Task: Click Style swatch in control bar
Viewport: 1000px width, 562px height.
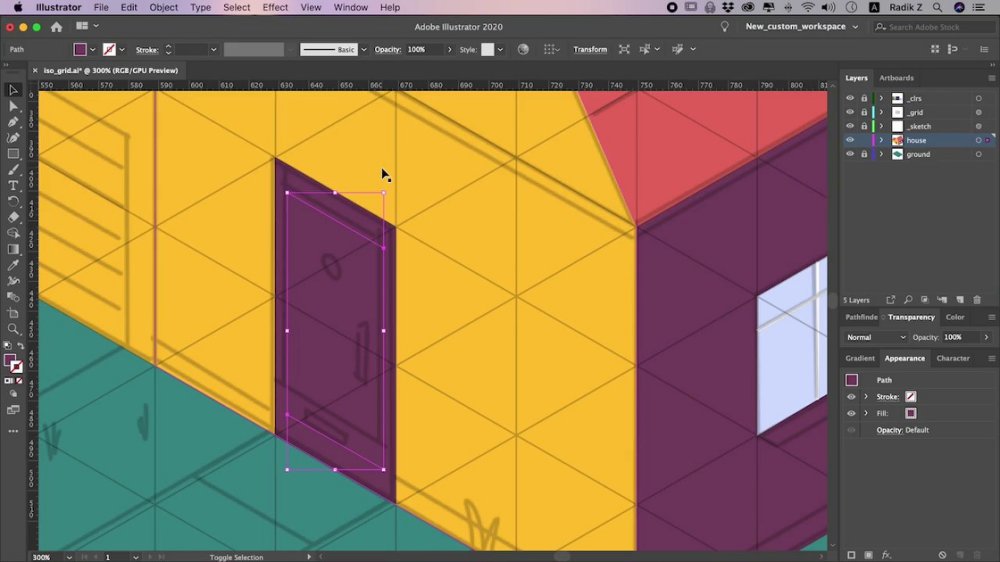Action: [487, 49]
